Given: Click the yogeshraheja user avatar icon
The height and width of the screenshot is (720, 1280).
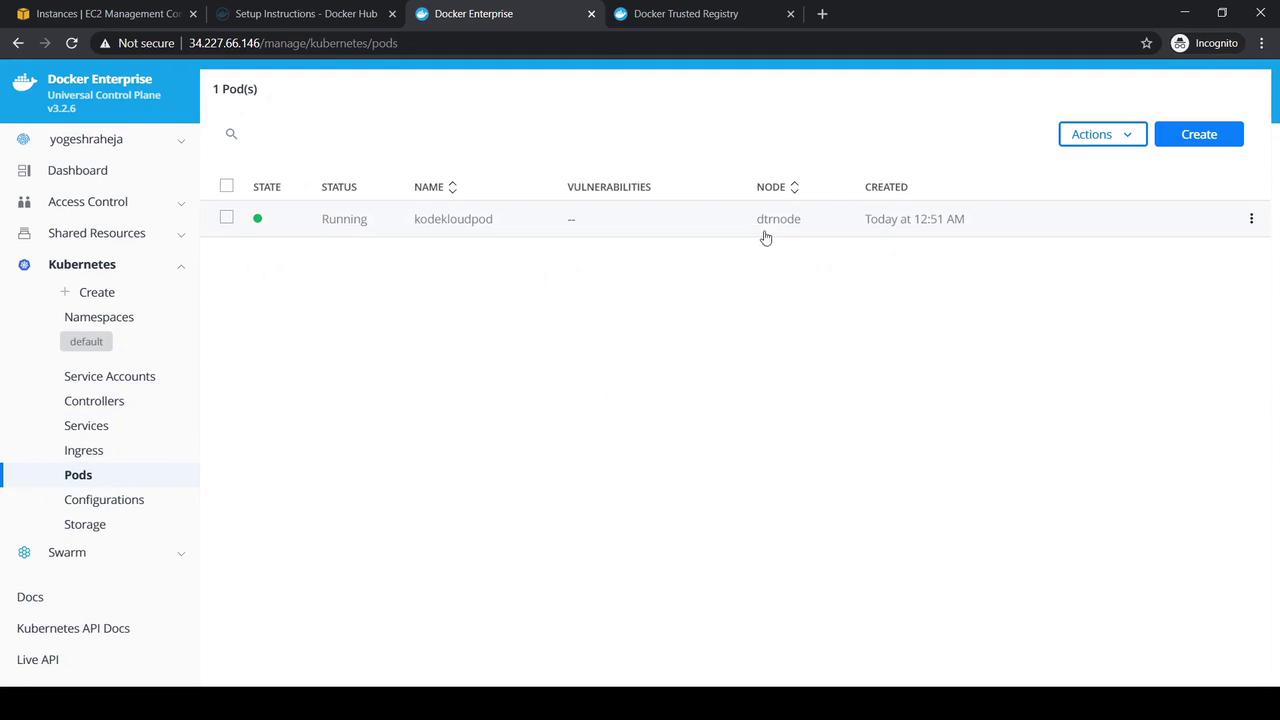Looking at the screenshot, I should (24, 139).
